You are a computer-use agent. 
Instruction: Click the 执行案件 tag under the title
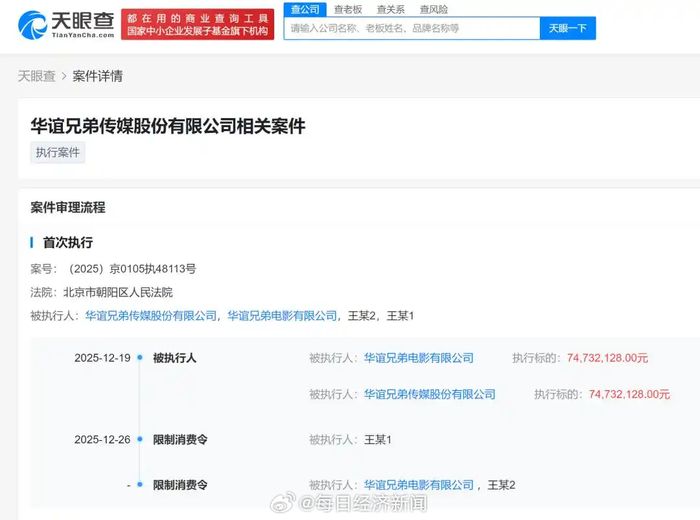click(x=57, y=152)
